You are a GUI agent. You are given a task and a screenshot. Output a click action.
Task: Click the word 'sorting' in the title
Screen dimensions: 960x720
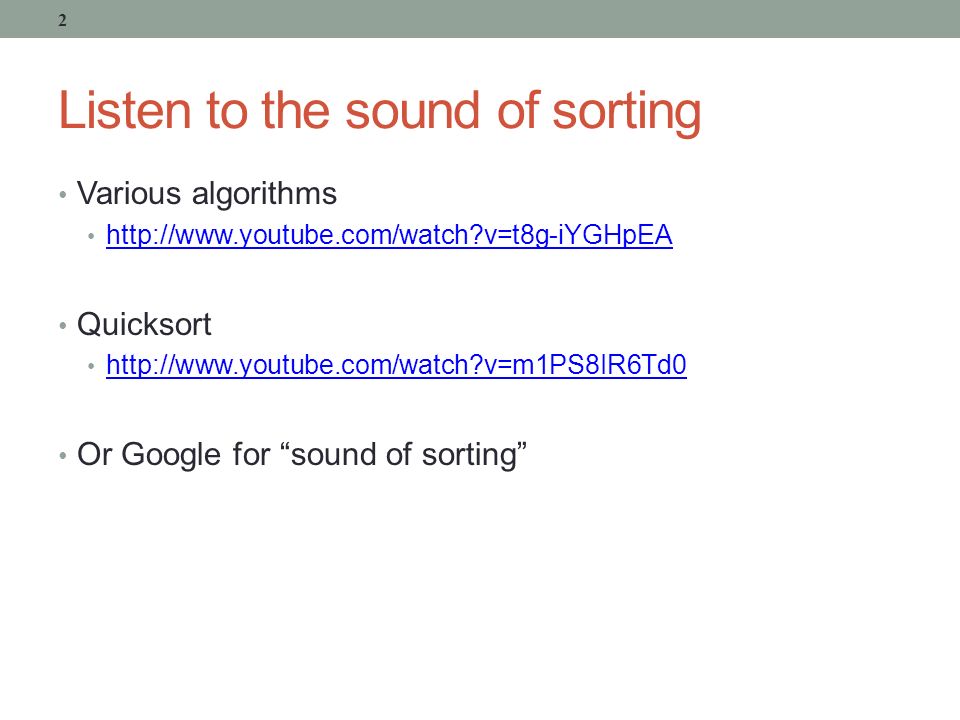[627, 113]
